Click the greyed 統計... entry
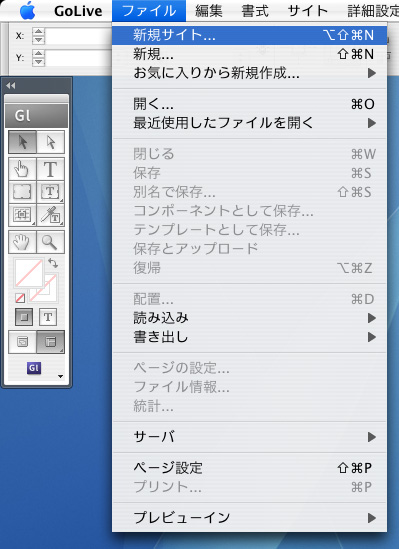 coord(249,406)
